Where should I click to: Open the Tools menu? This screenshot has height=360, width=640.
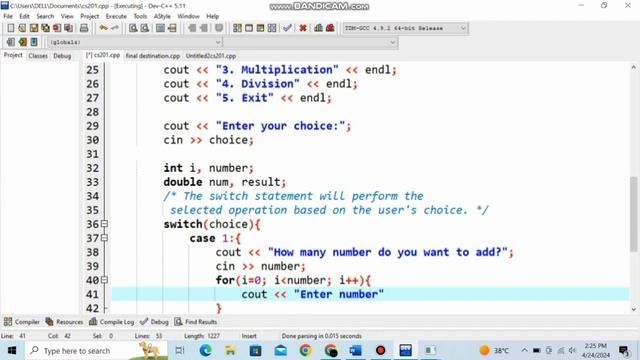click(x=140, y=16)
